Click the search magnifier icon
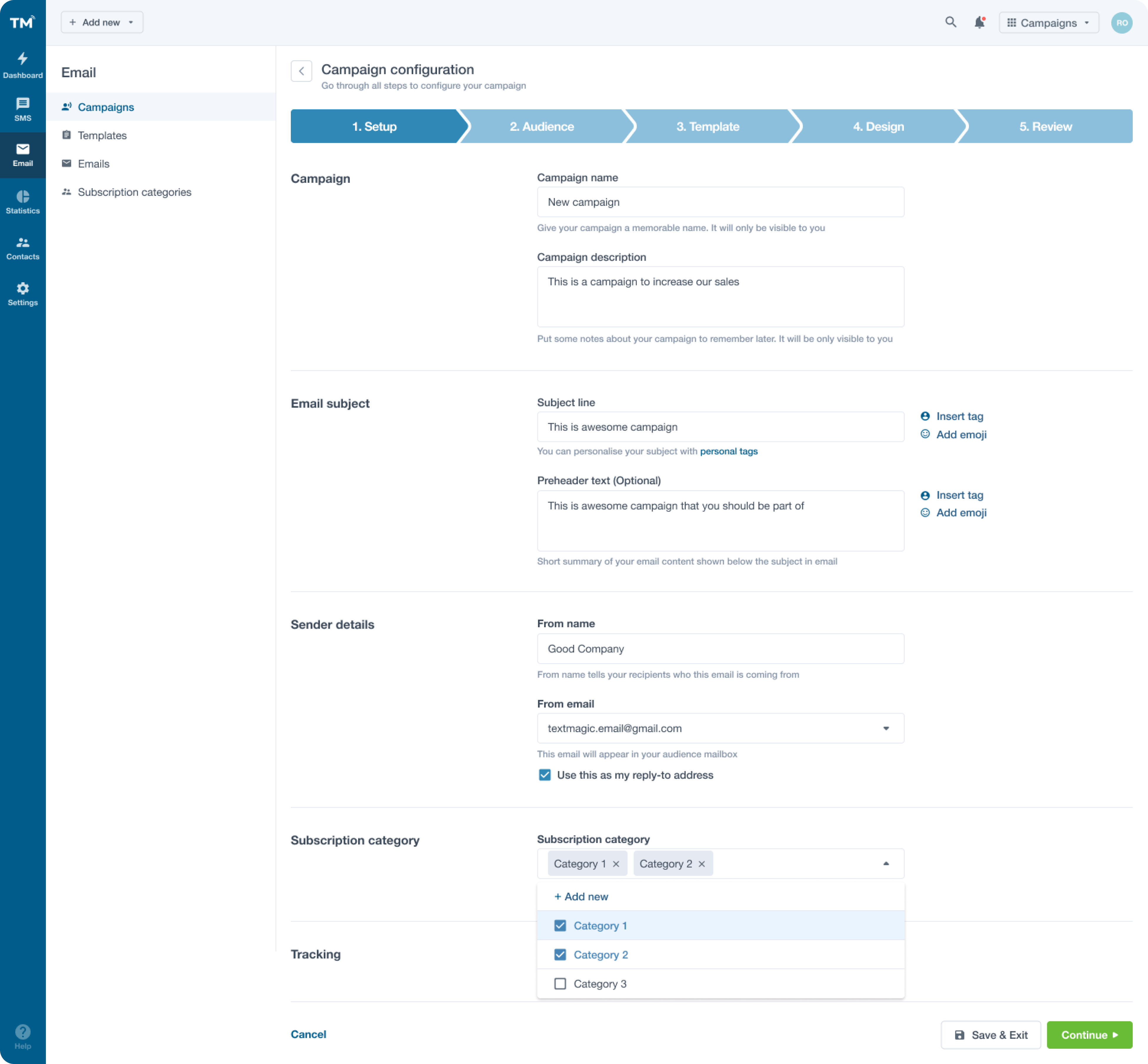The width and height of the screenshot is (1148, 1064). point(950,22)
